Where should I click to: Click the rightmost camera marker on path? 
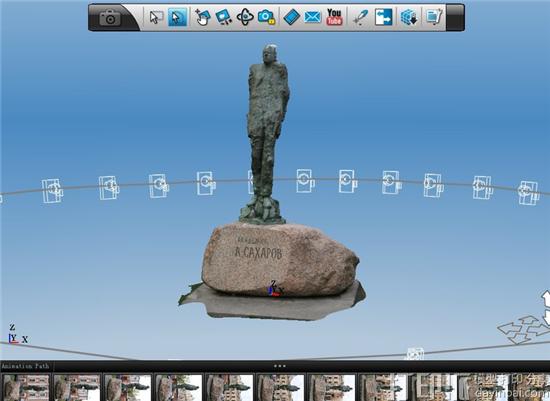pos(529,193)
